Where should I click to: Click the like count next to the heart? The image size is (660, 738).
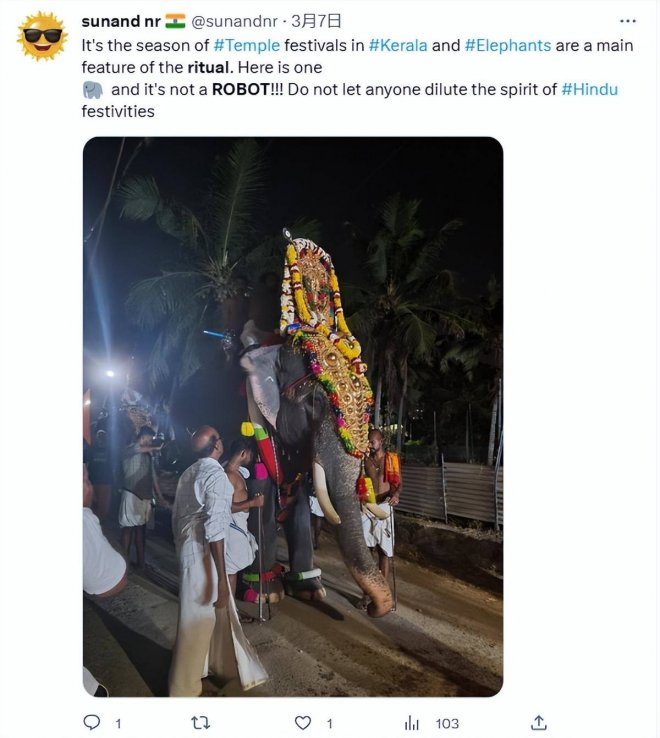point(329,723)
